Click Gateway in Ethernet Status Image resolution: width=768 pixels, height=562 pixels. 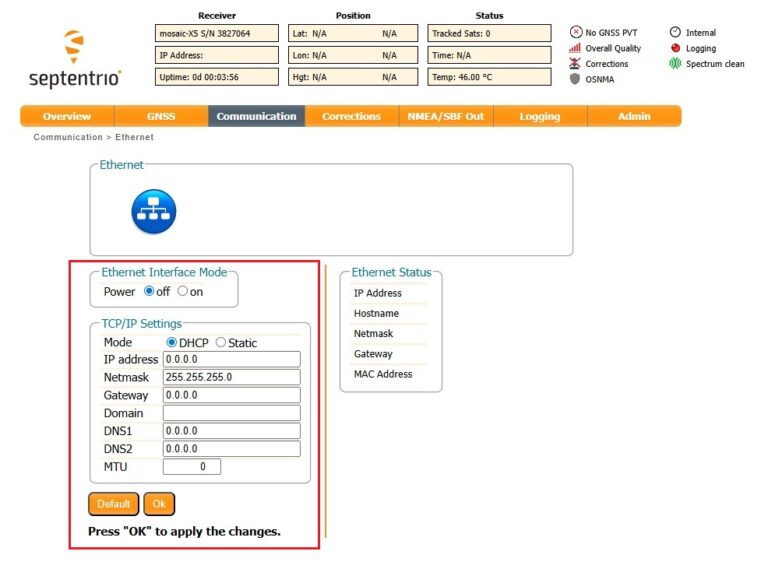[373, 354]
